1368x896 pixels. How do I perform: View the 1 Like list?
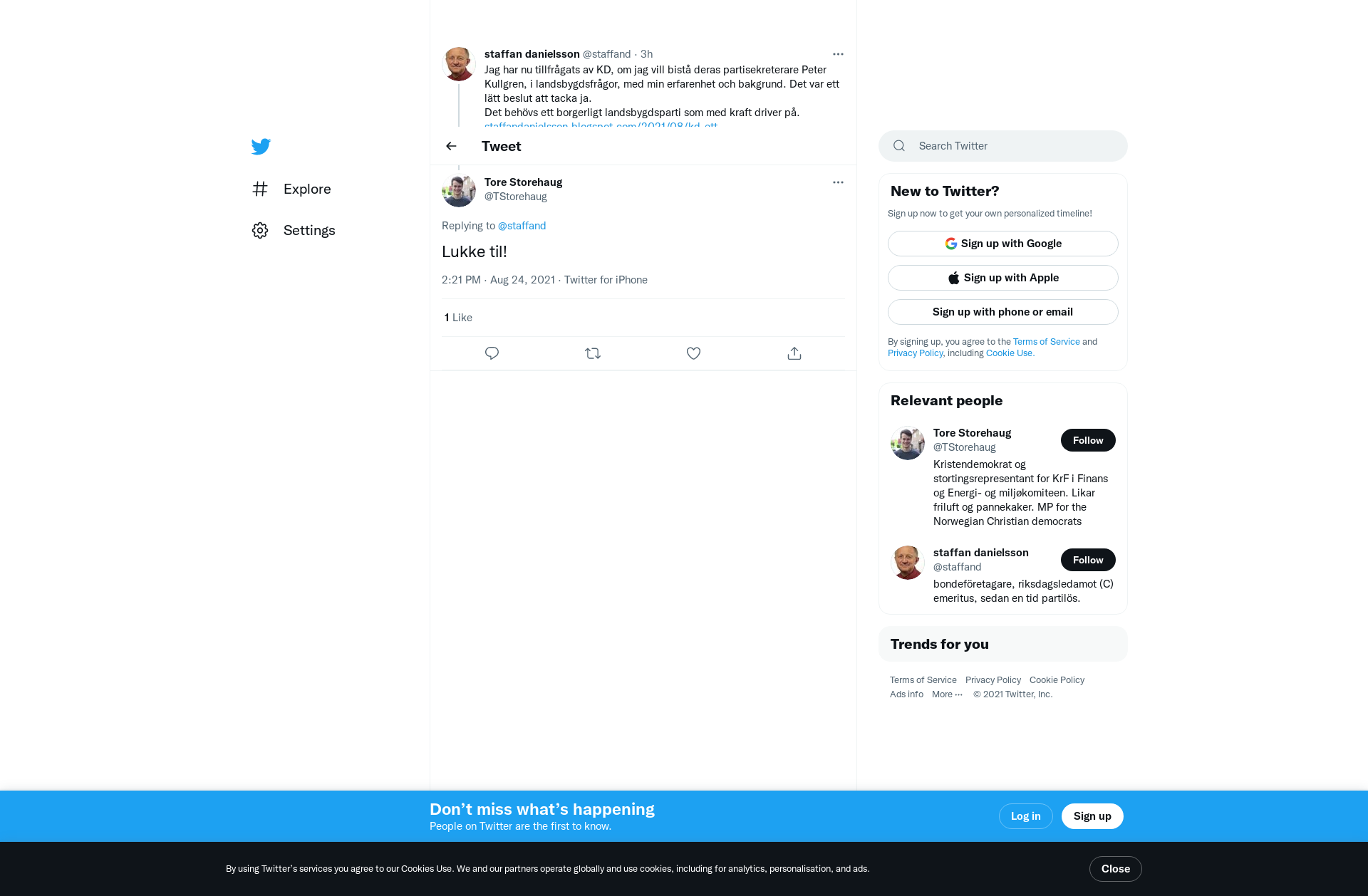coord(458,318)
